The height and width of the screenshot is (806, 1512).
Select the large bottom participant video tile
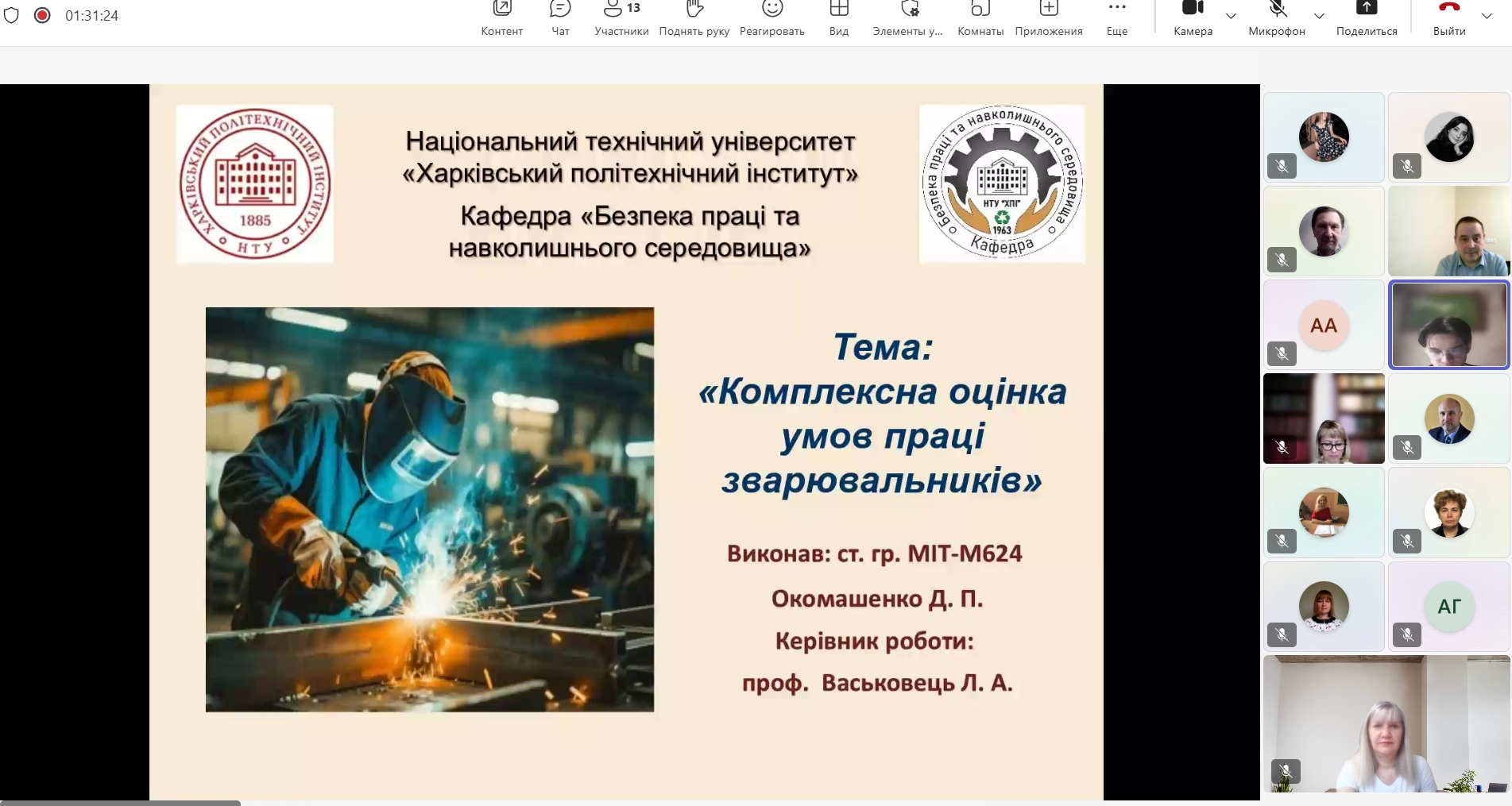click(x=1386, y=723)
